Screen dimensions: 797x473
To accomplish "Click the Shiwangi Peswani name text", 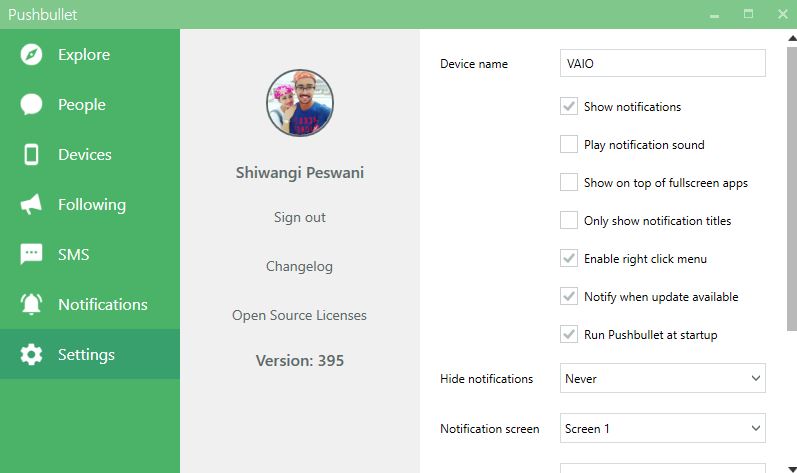I will coord(300,173).
